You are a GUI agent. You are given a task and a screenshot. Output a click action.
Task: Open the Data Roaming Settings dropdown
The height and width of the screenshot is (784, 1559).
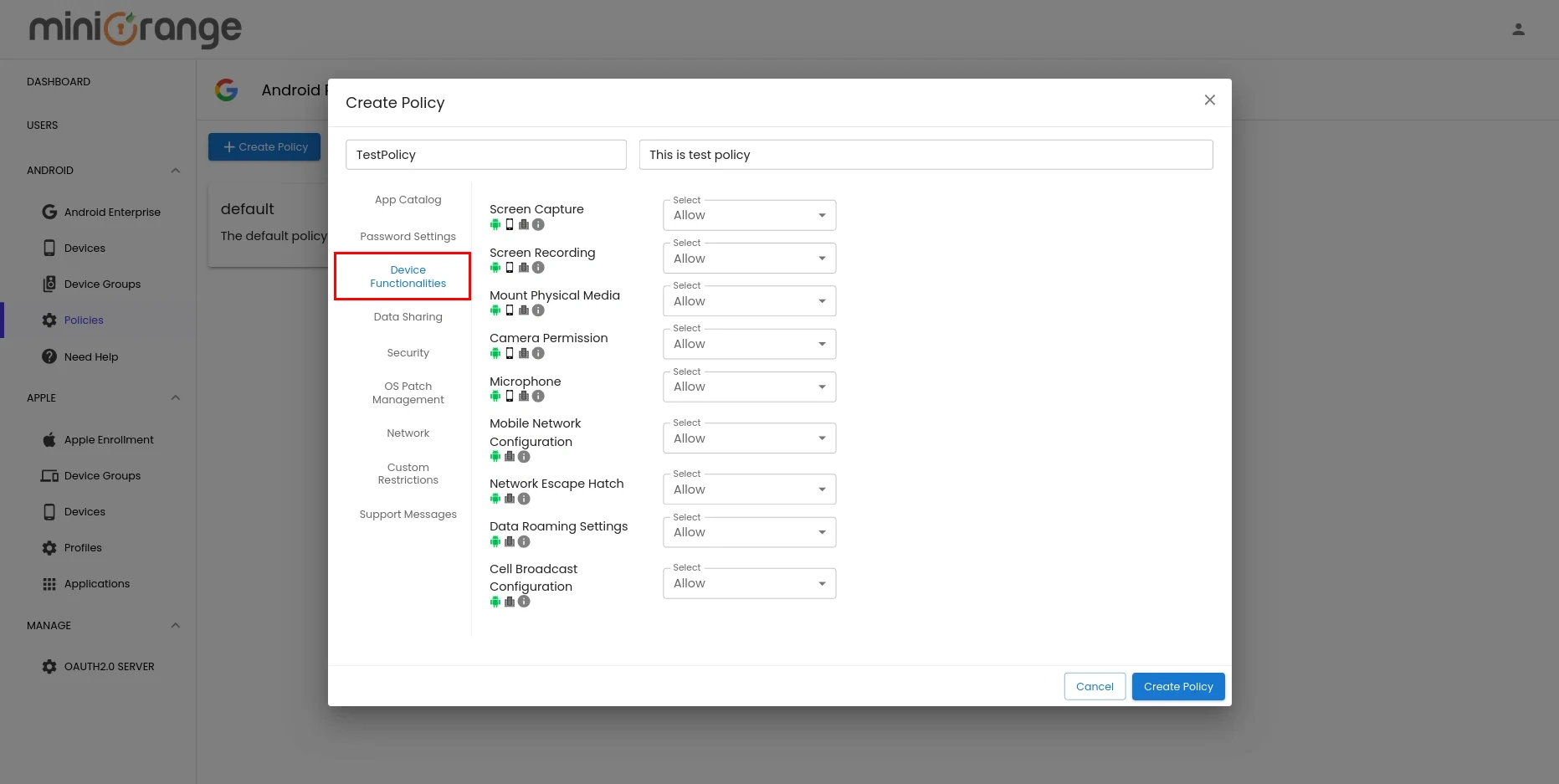tap(748, 532)
